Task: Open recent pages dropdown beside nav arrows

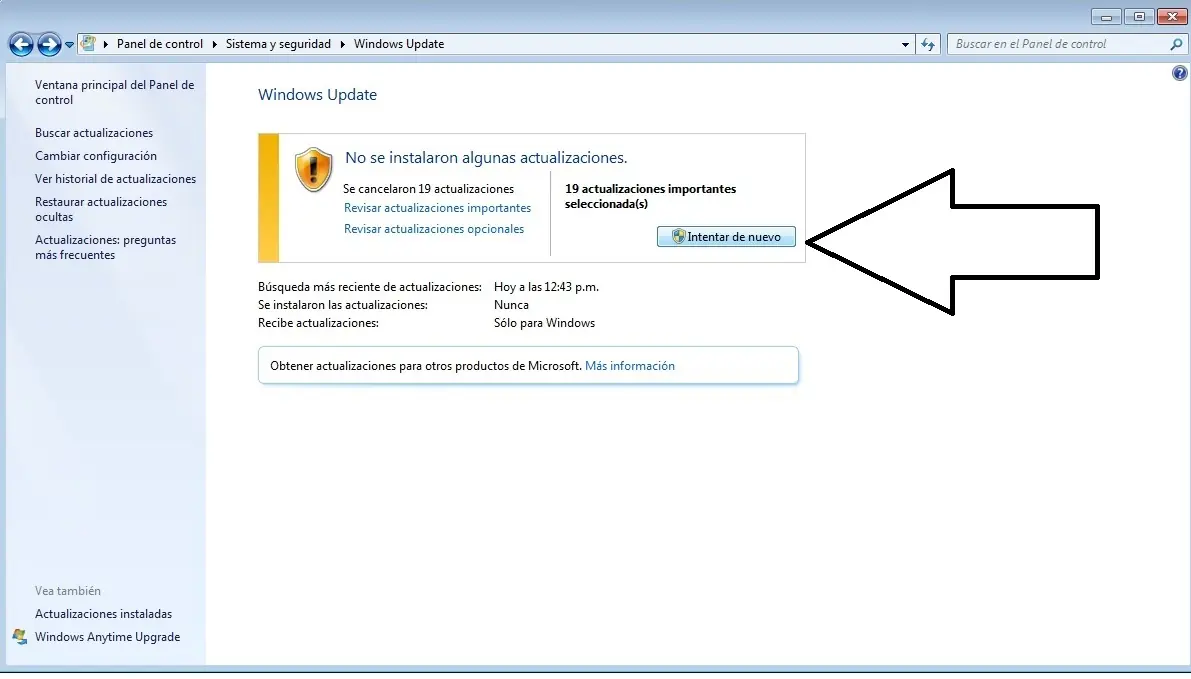Action: point(69,45)
